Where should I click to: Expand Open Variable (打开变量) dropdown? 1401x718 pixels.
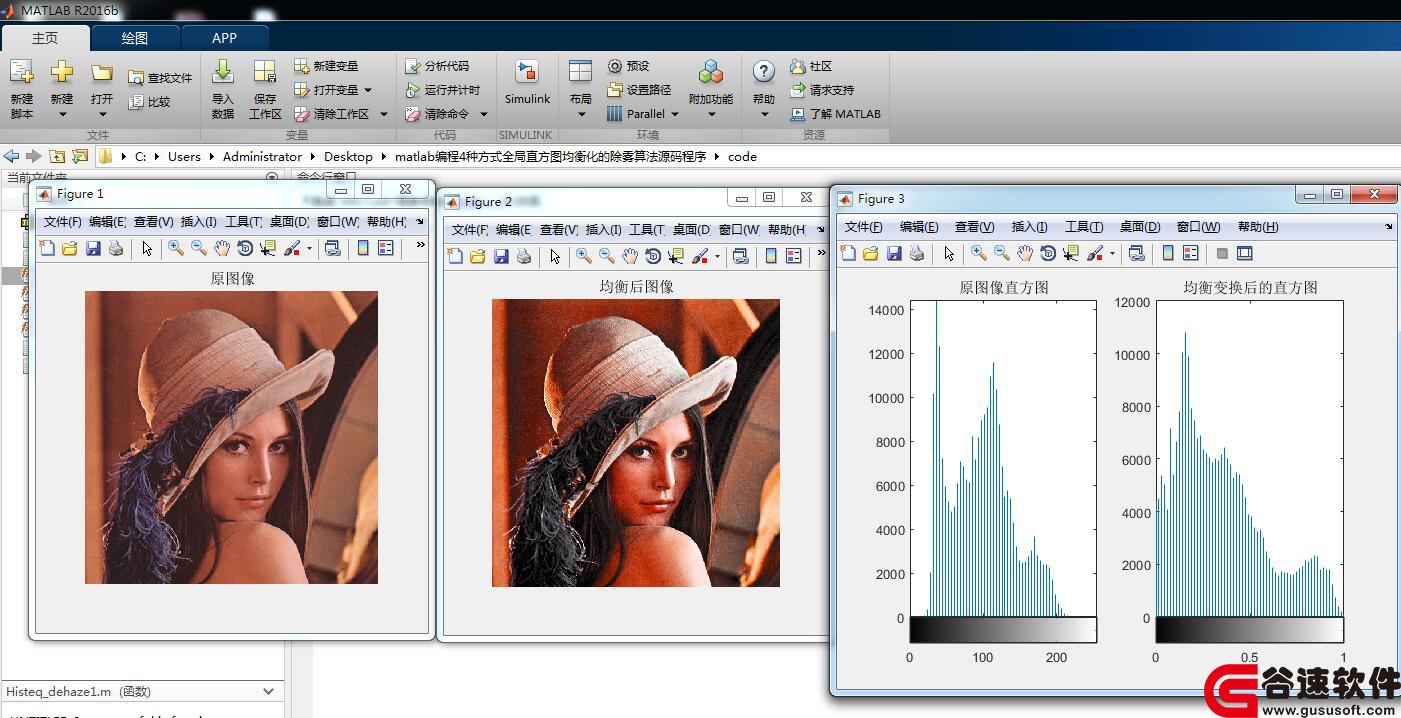pyautogui.click(x=367, y=90)
